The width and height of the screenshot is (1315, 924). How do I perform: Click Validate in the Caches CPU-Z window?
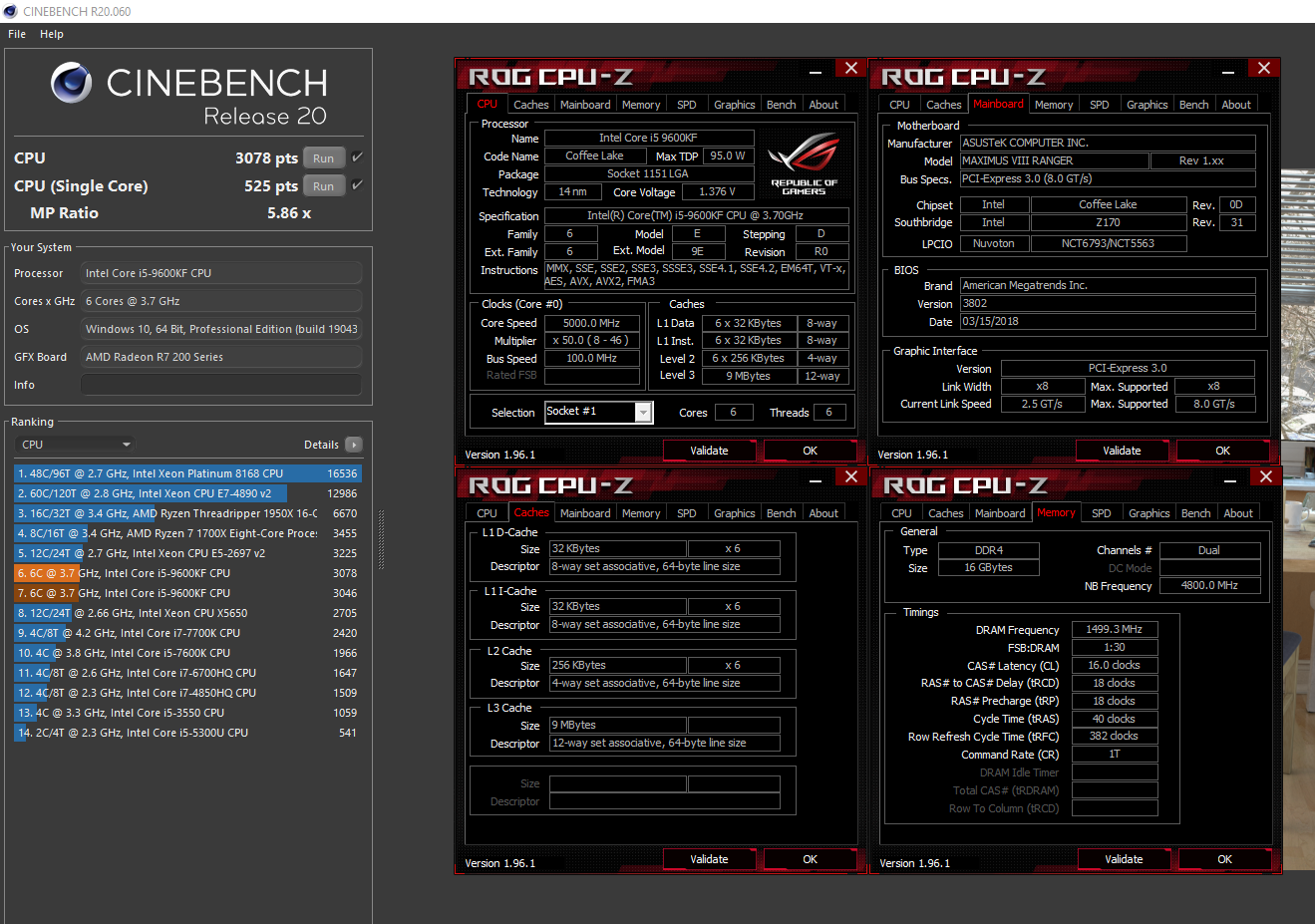point(709,859)
